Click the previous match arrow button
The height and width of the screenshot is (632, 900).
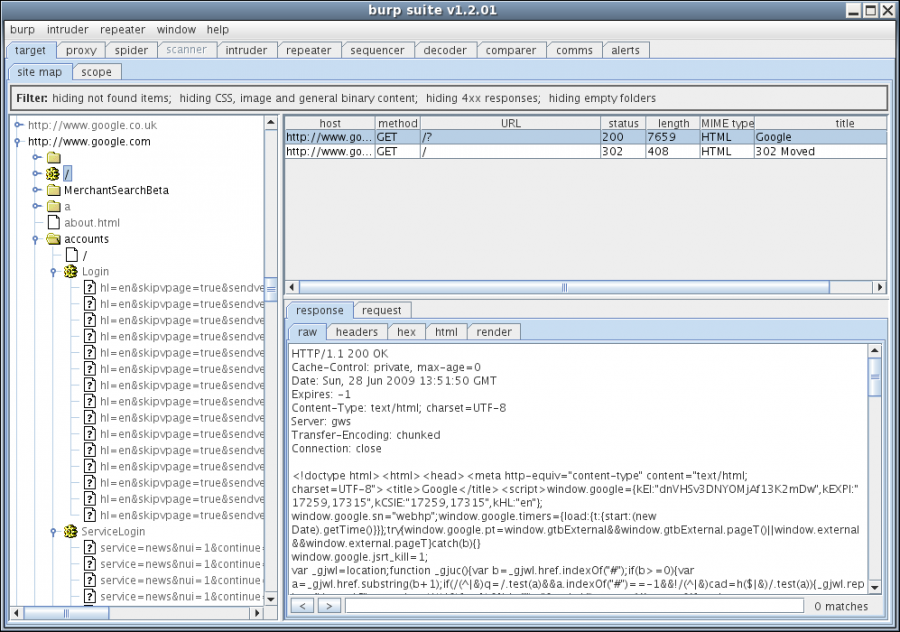click(302, 605)
